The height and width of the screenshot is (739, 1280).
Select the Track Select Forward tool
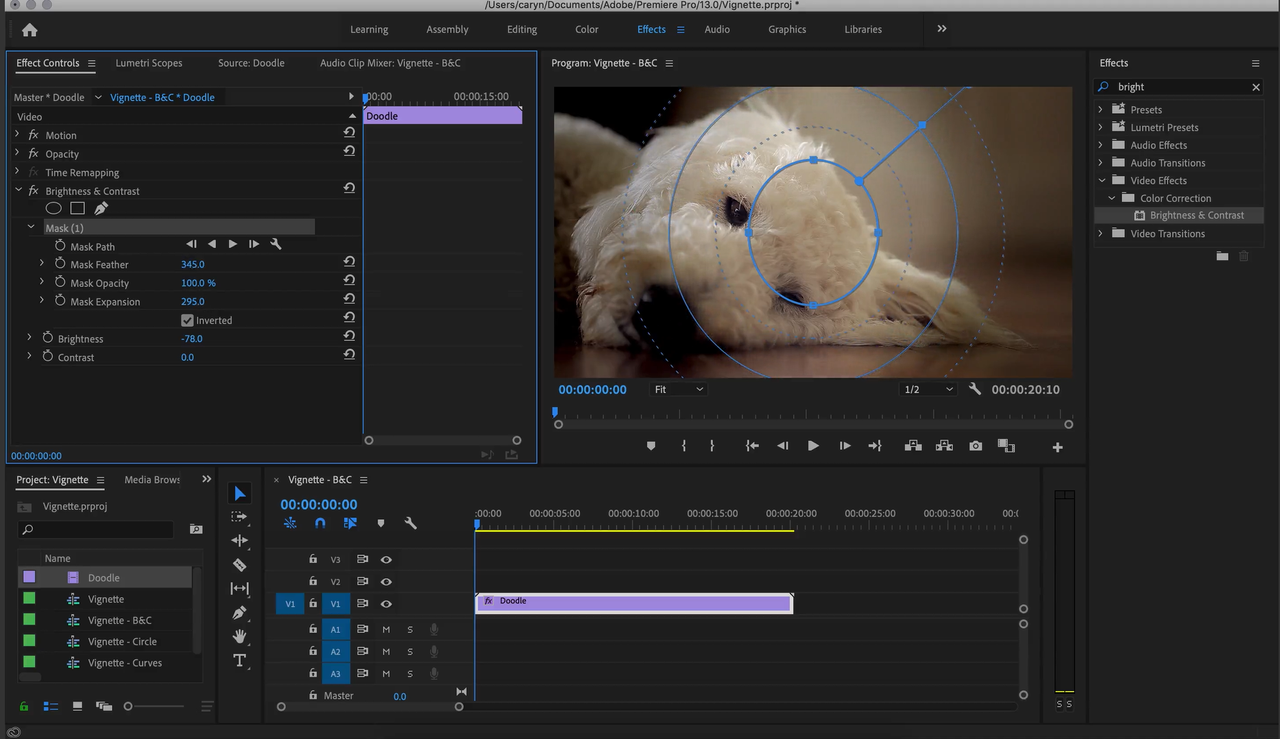pos(239,517)
